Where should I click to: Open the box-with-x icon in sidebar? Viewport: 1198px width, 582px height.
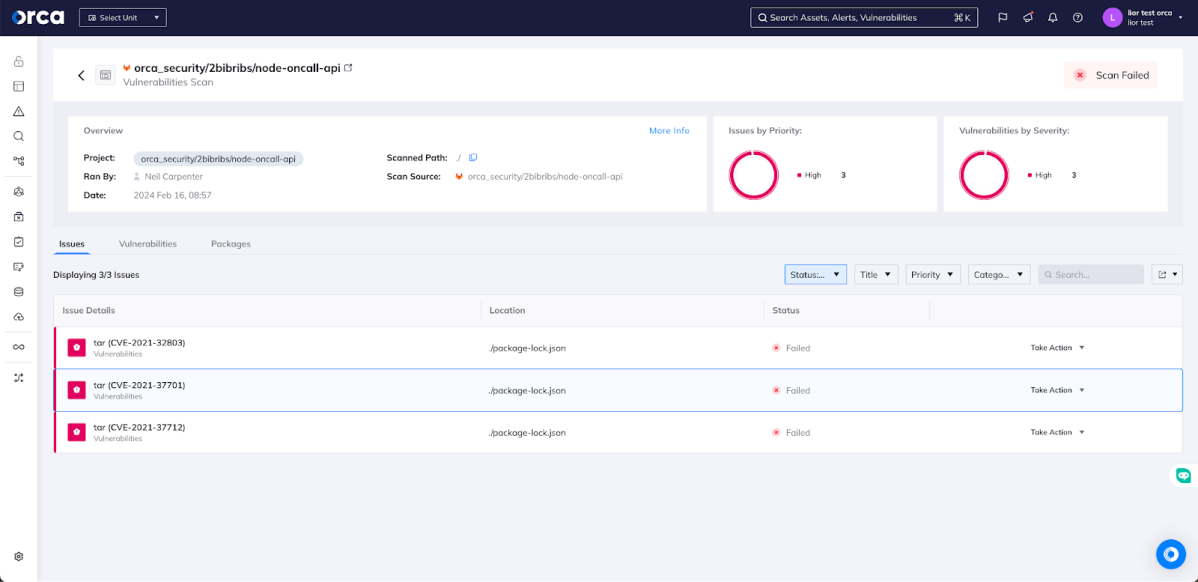tap(18, 216)
